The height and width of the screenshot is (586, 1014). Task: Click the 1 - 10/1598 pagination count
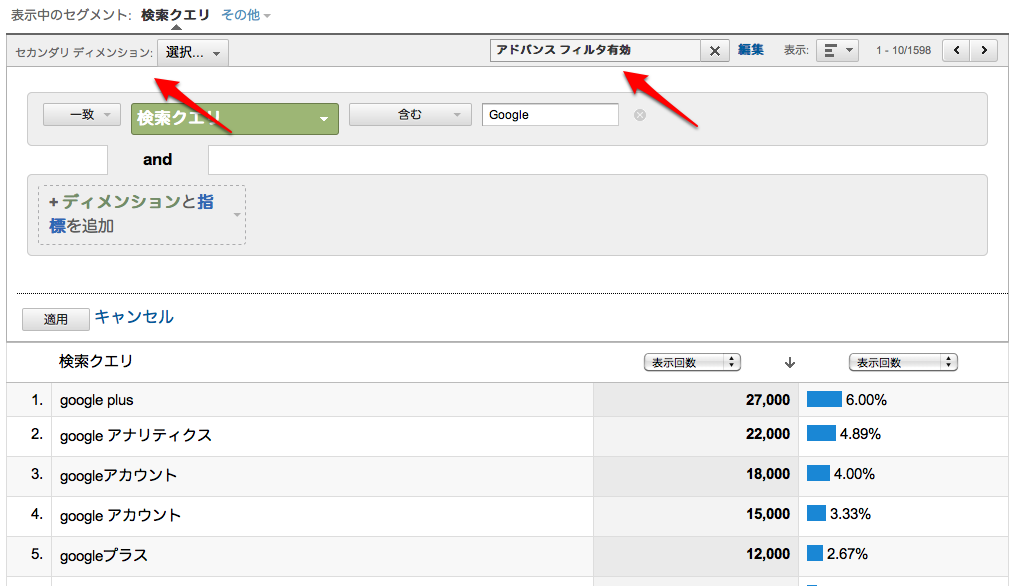click(x=903, y=50)
